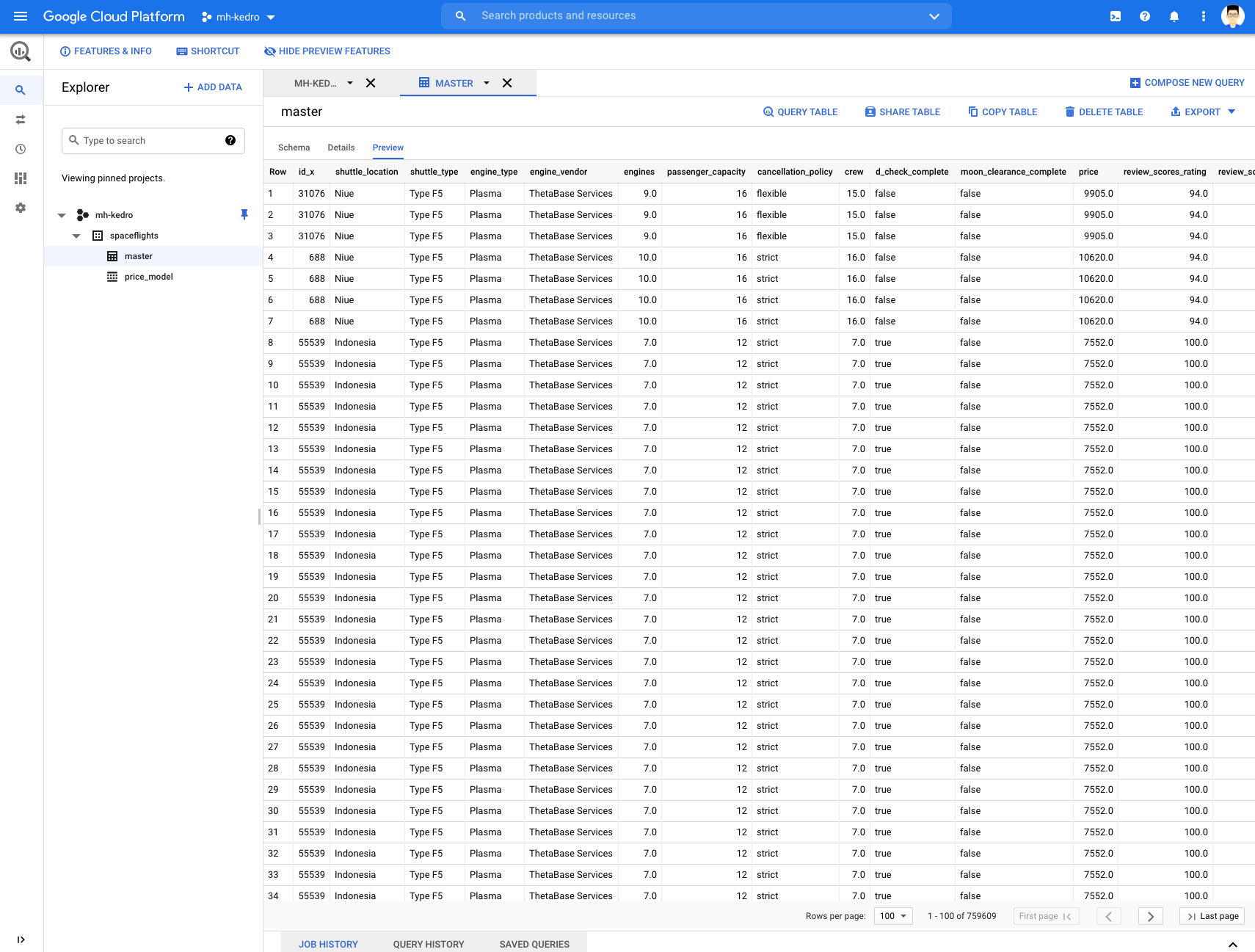
Task: Unpin the mh-kedro project
Action: click(x=244, y=214)
